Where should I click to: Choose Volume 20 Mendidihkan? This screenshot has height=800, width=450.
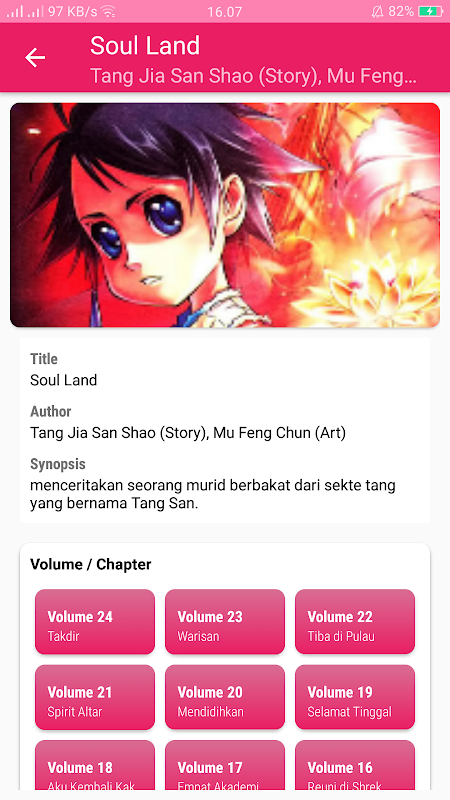click(225, 697)
